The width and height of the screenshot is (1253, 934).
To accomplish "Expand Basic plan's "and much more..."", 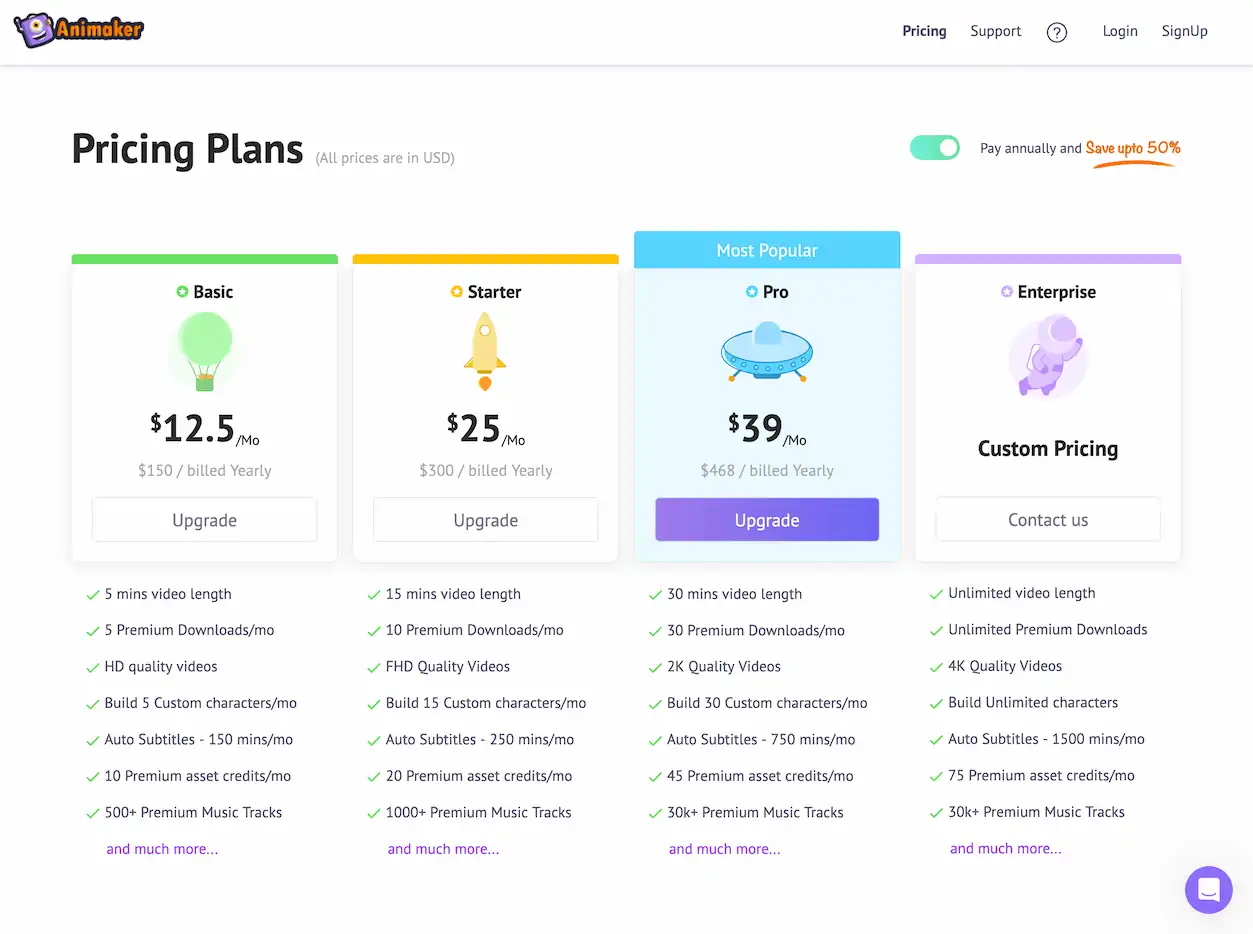I will 162,849.
